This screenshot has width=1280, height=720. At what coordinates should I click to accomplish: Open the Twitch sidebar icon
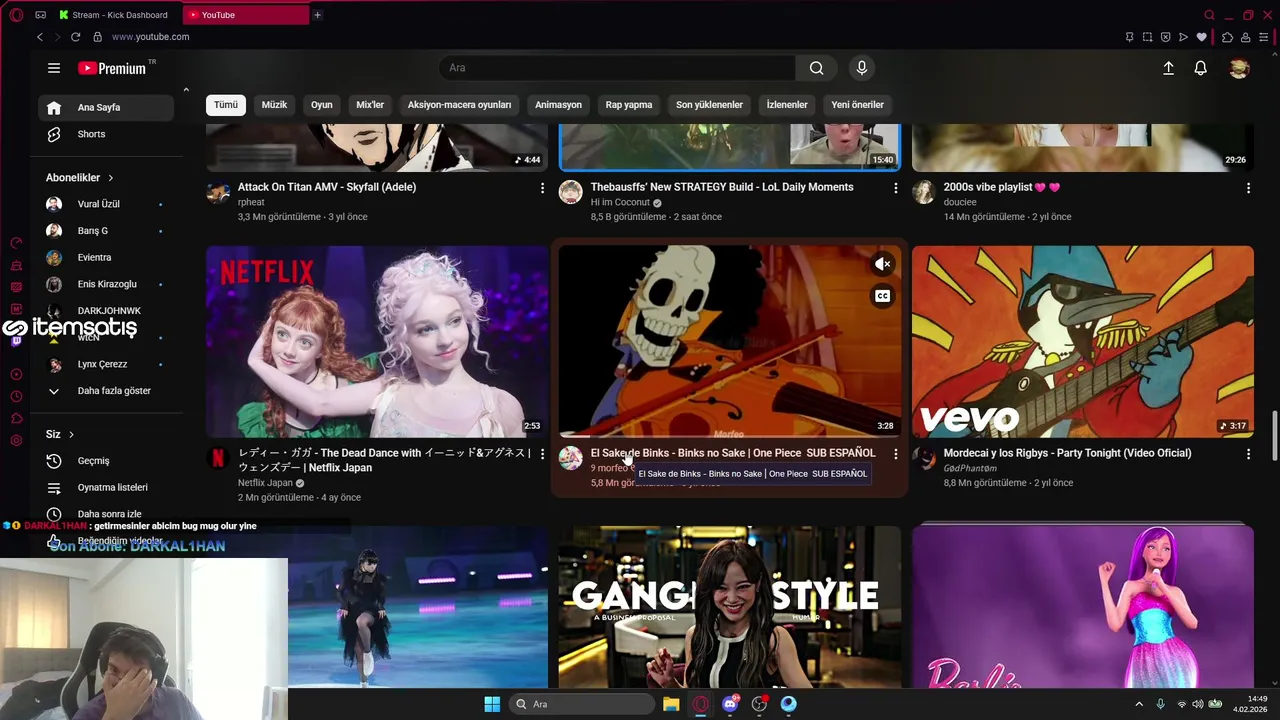point(16,341)
